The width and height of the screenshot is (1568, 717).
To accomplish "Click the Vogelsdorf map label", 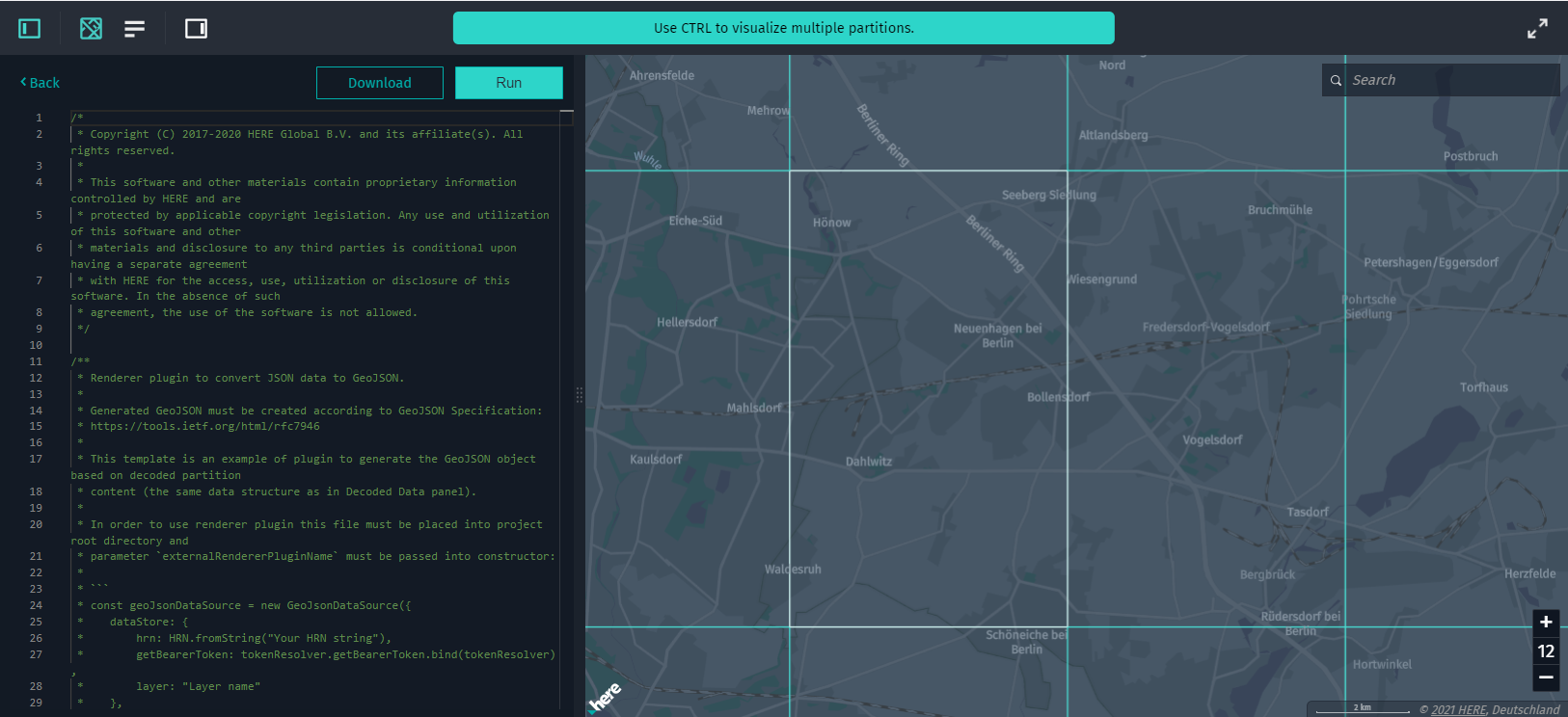I will [x=1212, y=440].
